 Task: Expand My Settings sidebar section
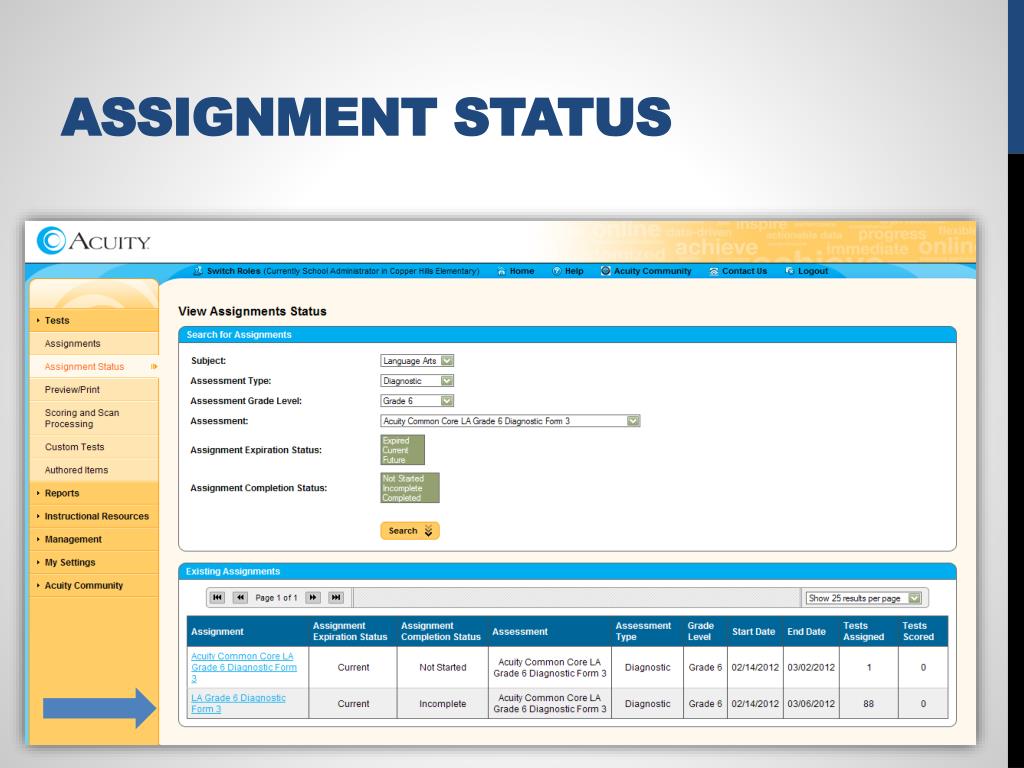pyautogui.click(x=94, y=562)
